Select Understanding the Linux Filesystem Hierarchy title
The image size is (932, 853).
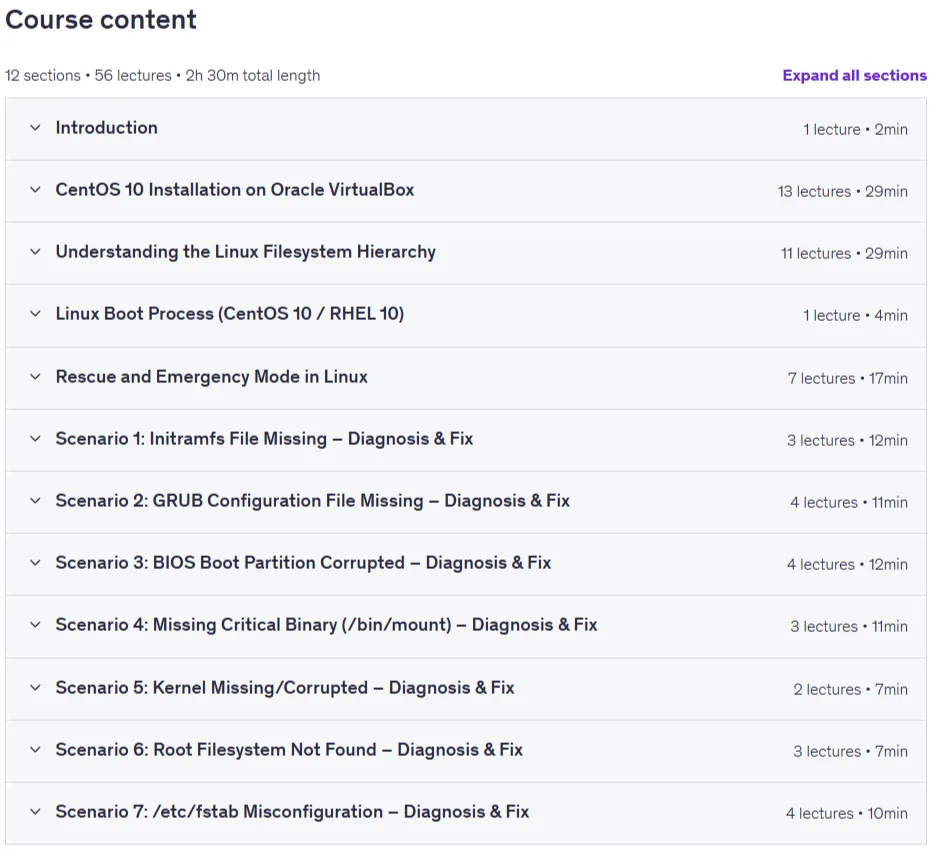[245, 252]
